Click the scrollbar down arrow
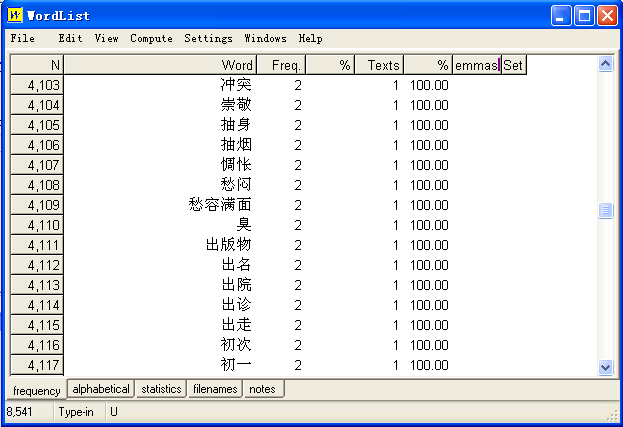Viewport: 623px width, 427px height. tap(604, 367)
